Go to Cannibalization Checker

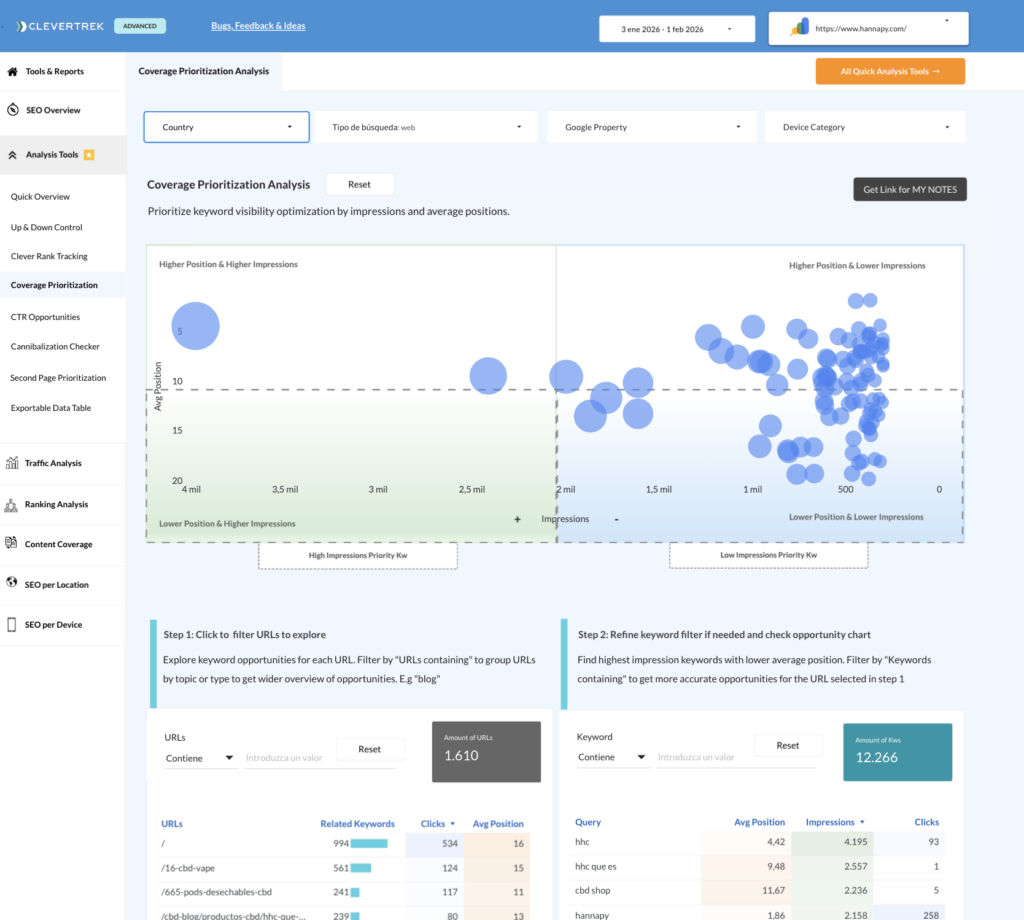[x=55, y=346]
